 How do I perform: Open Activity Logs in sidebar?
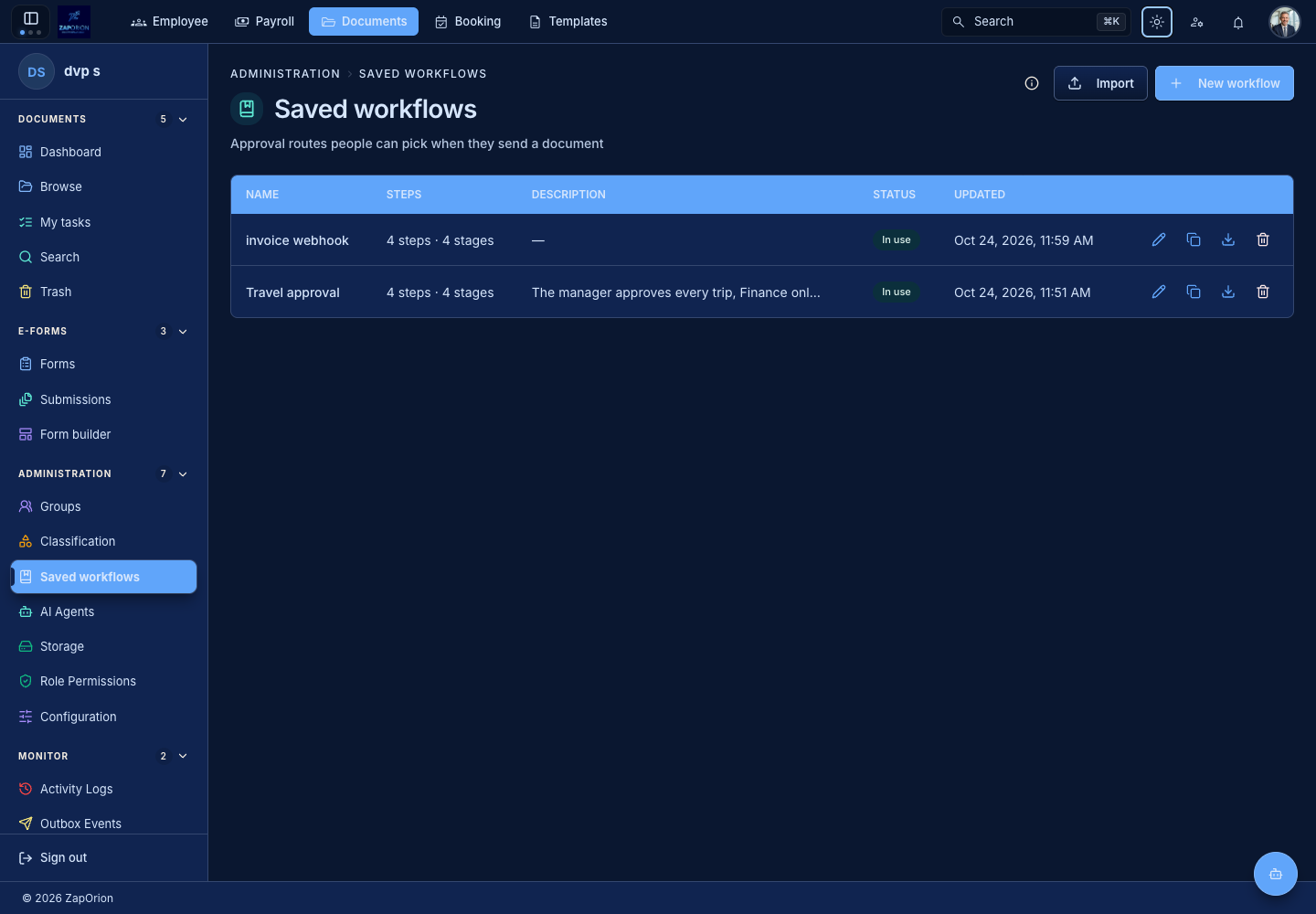click(x=103, y=789)
